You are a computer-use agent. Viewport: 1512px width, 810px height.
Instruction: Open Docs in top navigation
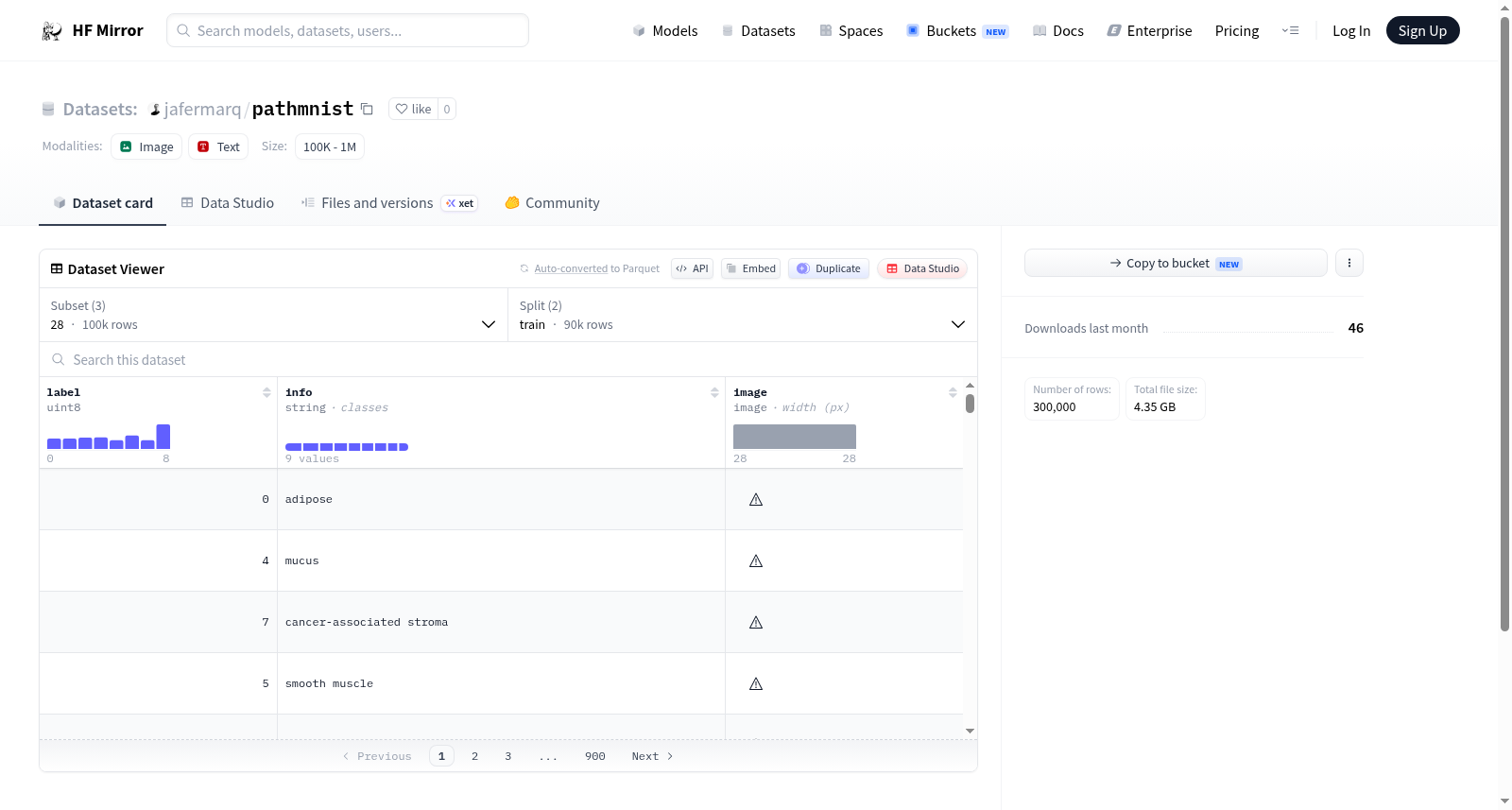pyautogui.click(x=1058, y=31)
